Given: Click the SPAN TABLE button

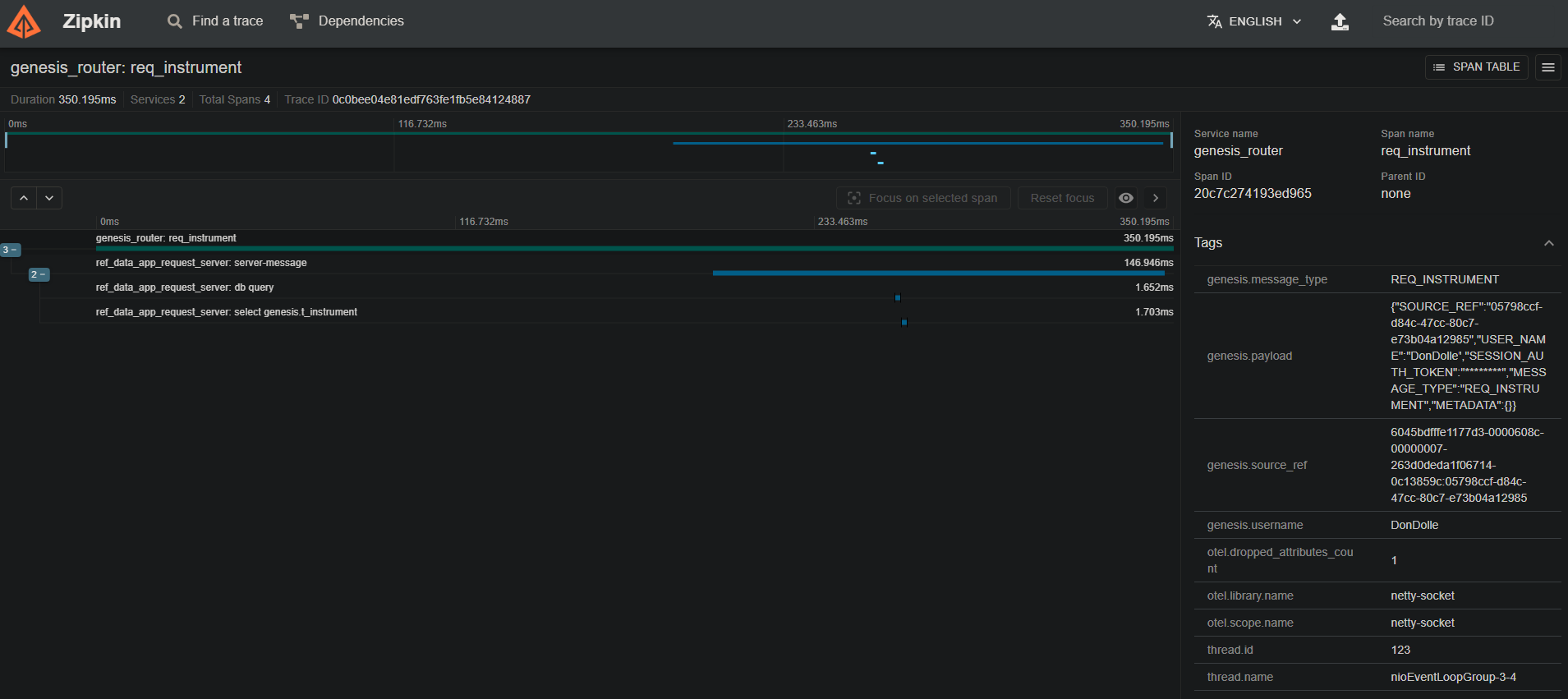Looking at the screenshot, I should (x=1476, y=67).
